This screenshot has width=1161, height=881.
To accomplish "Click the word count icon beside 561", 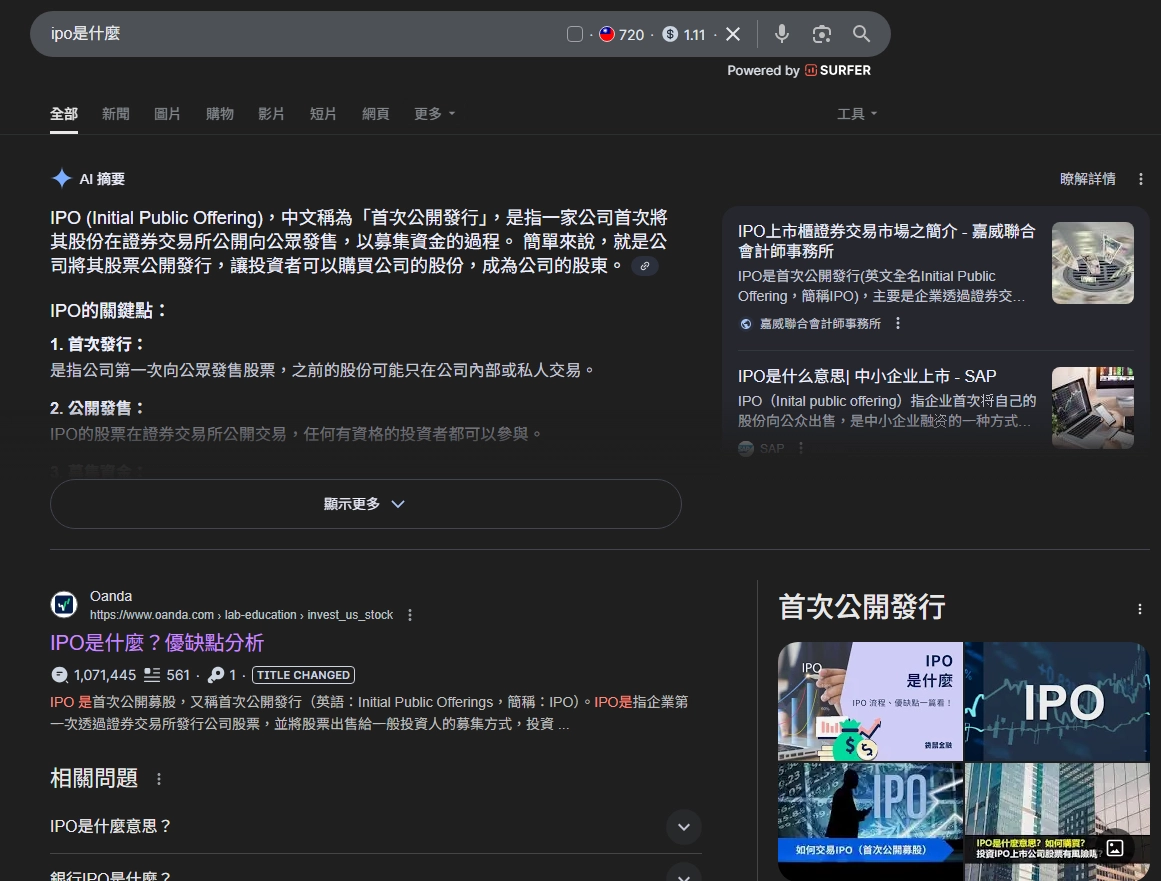I will tap(152, 675).
